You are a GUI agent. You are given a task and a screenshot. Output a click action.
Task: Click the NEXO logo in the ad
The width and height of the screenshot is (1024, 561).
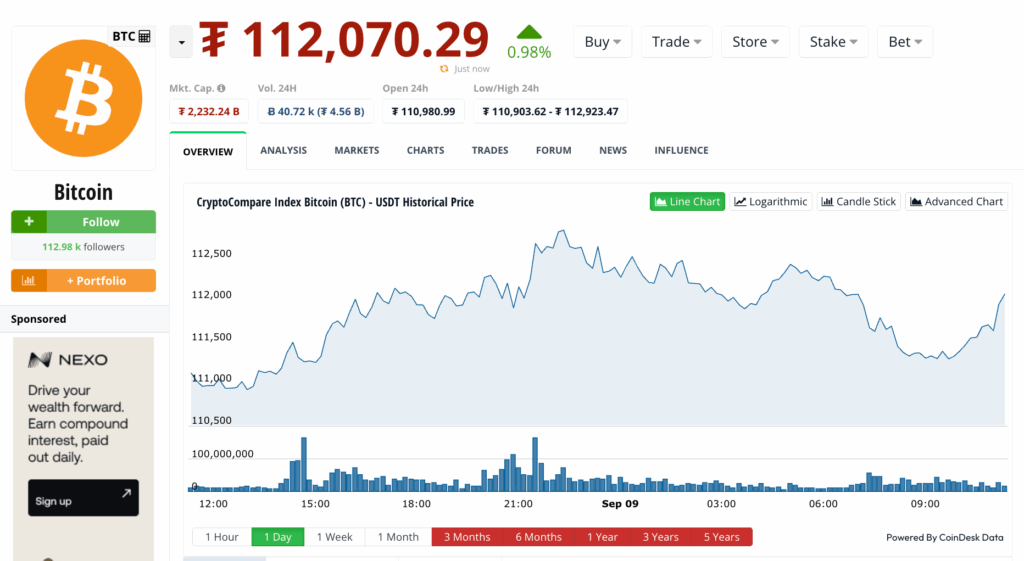67,360
